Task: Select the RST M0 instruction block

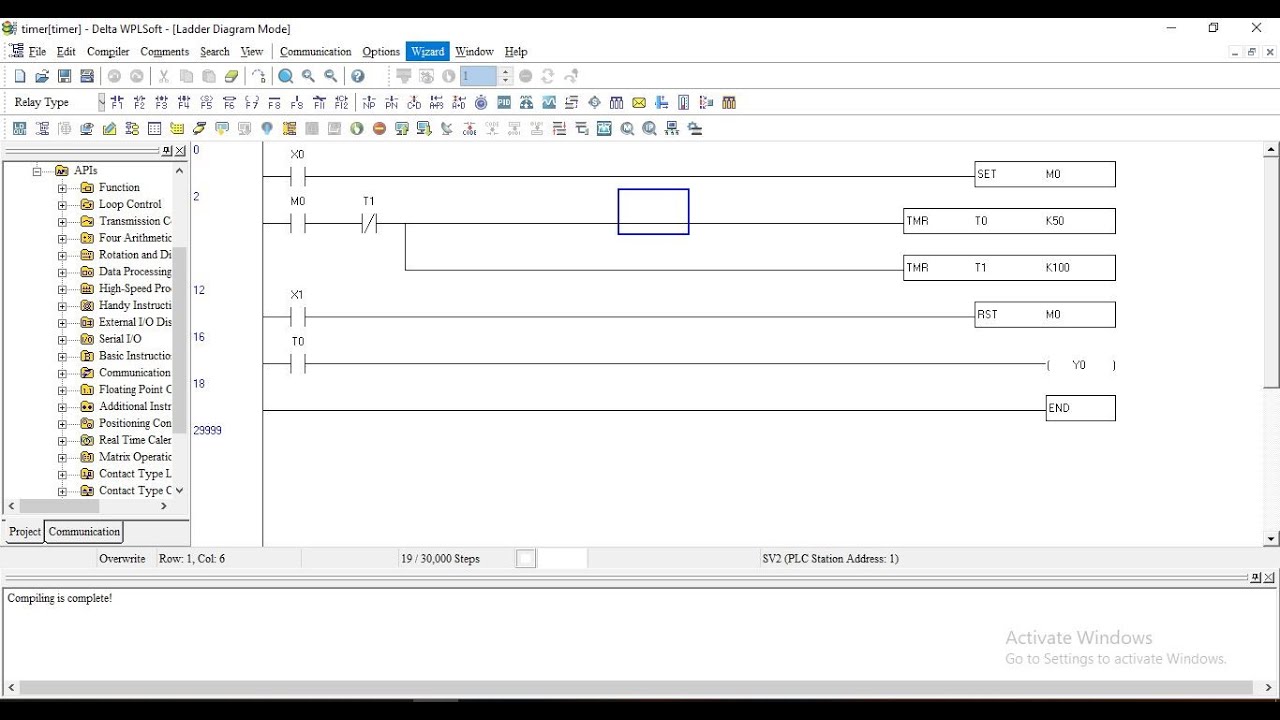Action: pyautogui.click(x=1045, y=315)
